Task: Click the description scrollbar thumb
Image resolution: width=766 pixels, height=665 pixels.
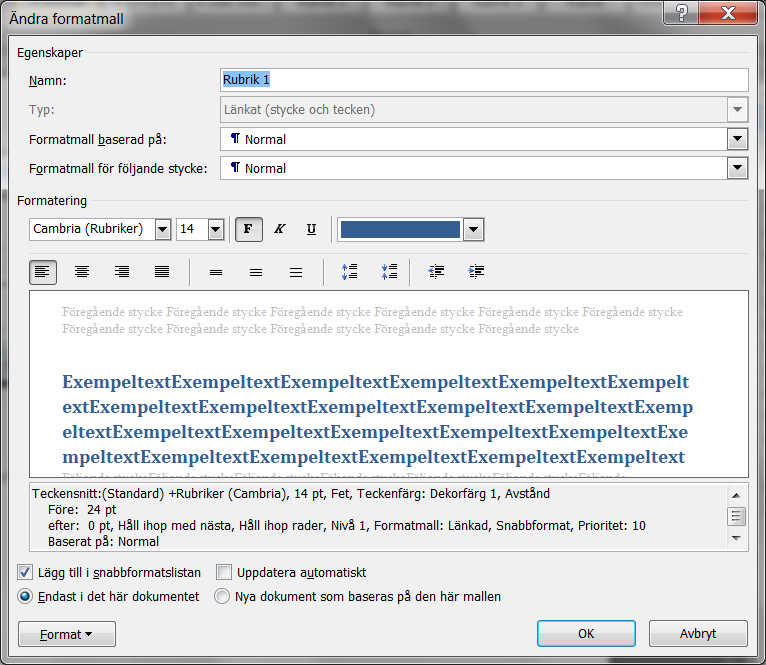Action: tap(737, 516)
